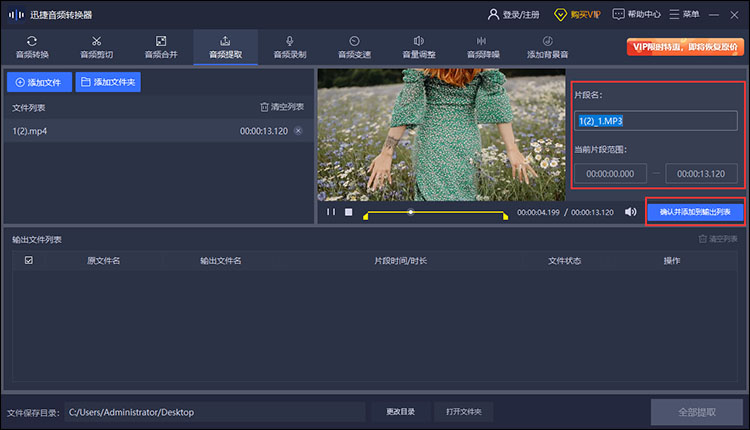
Task: Pause video playback
Action: (x=331, y=212)
